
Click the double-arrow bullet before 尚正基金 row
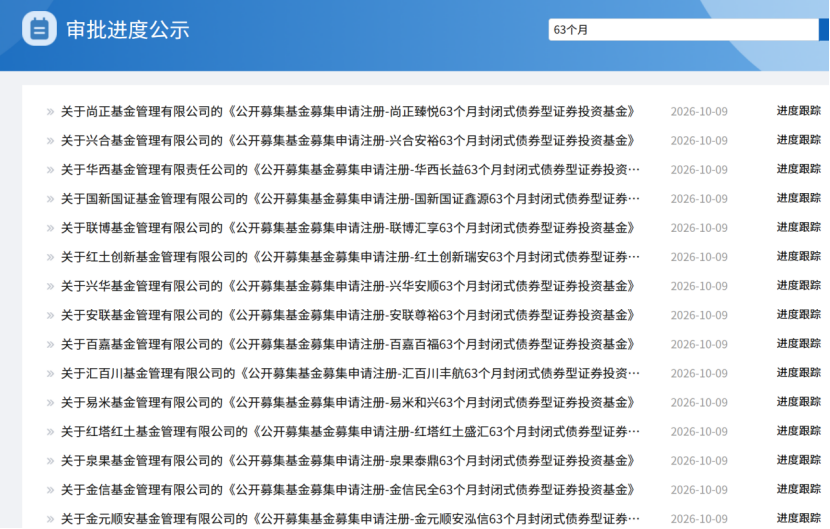click(50, 112)
